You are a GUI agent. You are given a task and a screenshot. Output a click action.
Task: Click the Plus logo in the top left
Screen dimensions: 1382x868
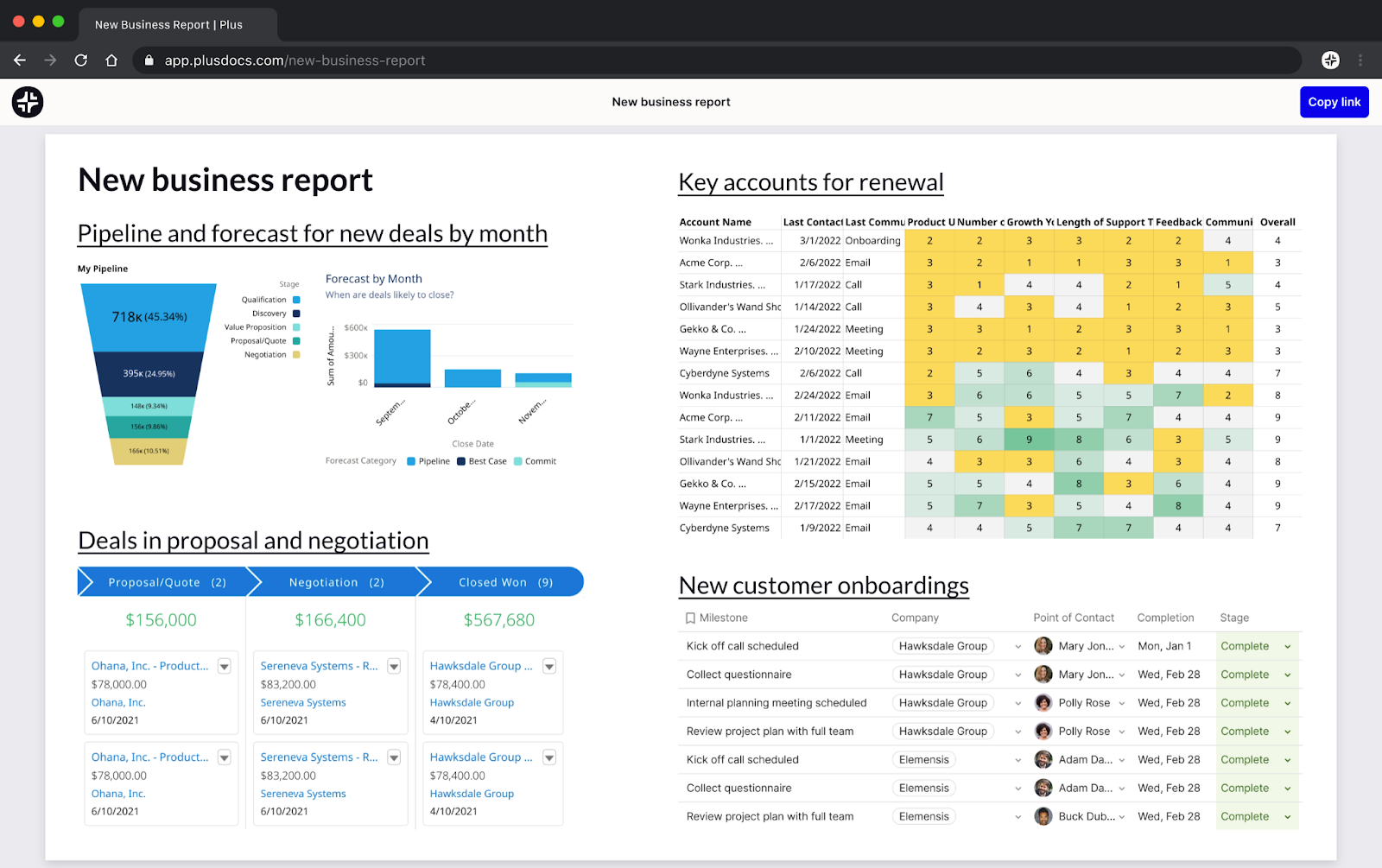coord(27,102)
